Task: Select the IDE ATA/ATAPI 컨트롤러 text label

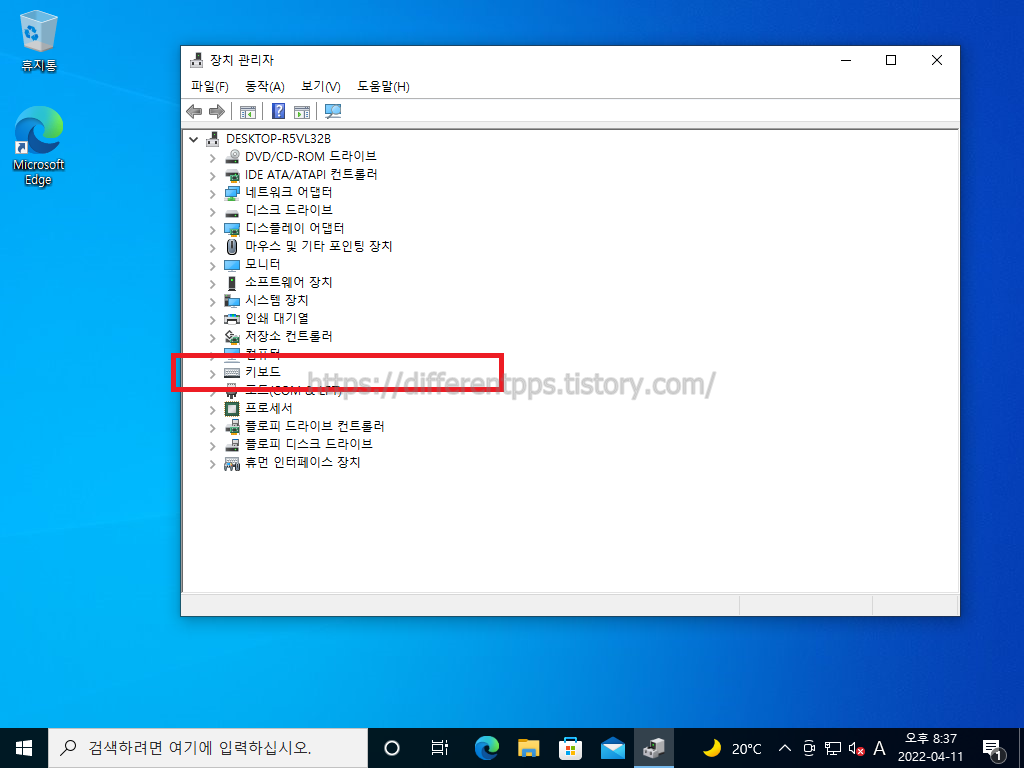Action: click(x=311, y=174)
